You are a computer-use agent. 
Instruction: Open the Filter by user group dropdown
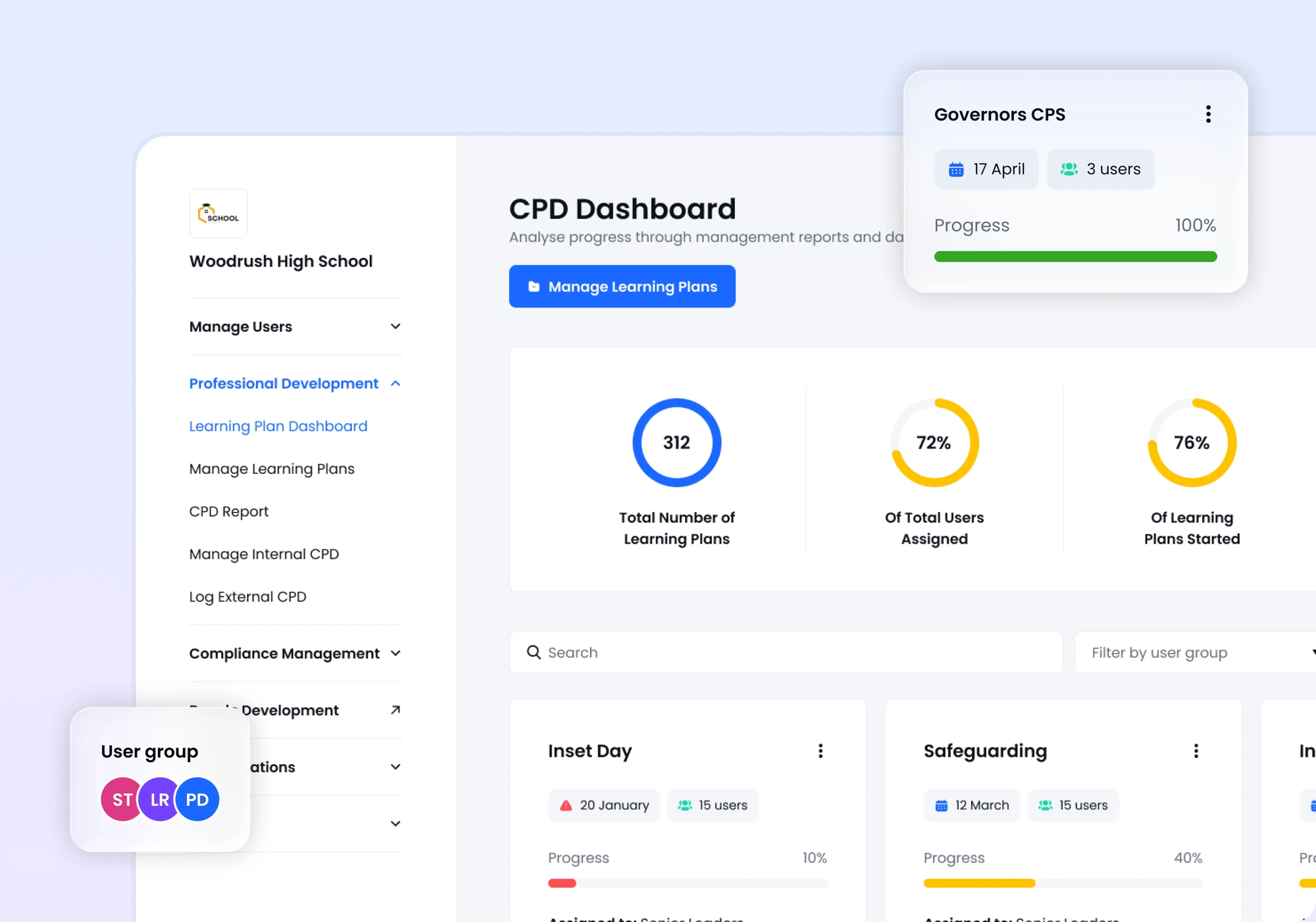tap(1194, 652)
